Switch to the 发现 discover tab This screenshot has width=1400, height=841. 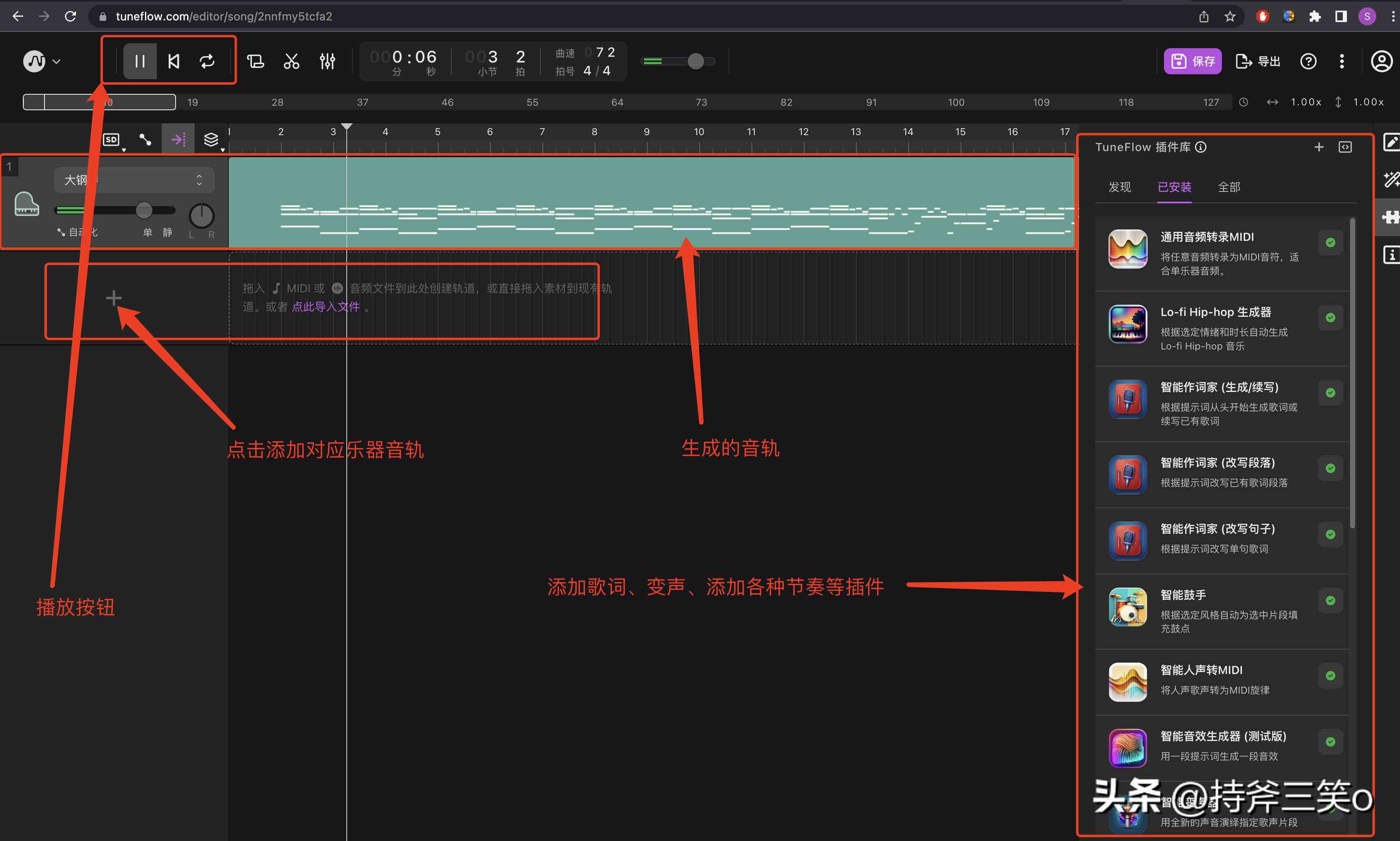click(1119, 187)
